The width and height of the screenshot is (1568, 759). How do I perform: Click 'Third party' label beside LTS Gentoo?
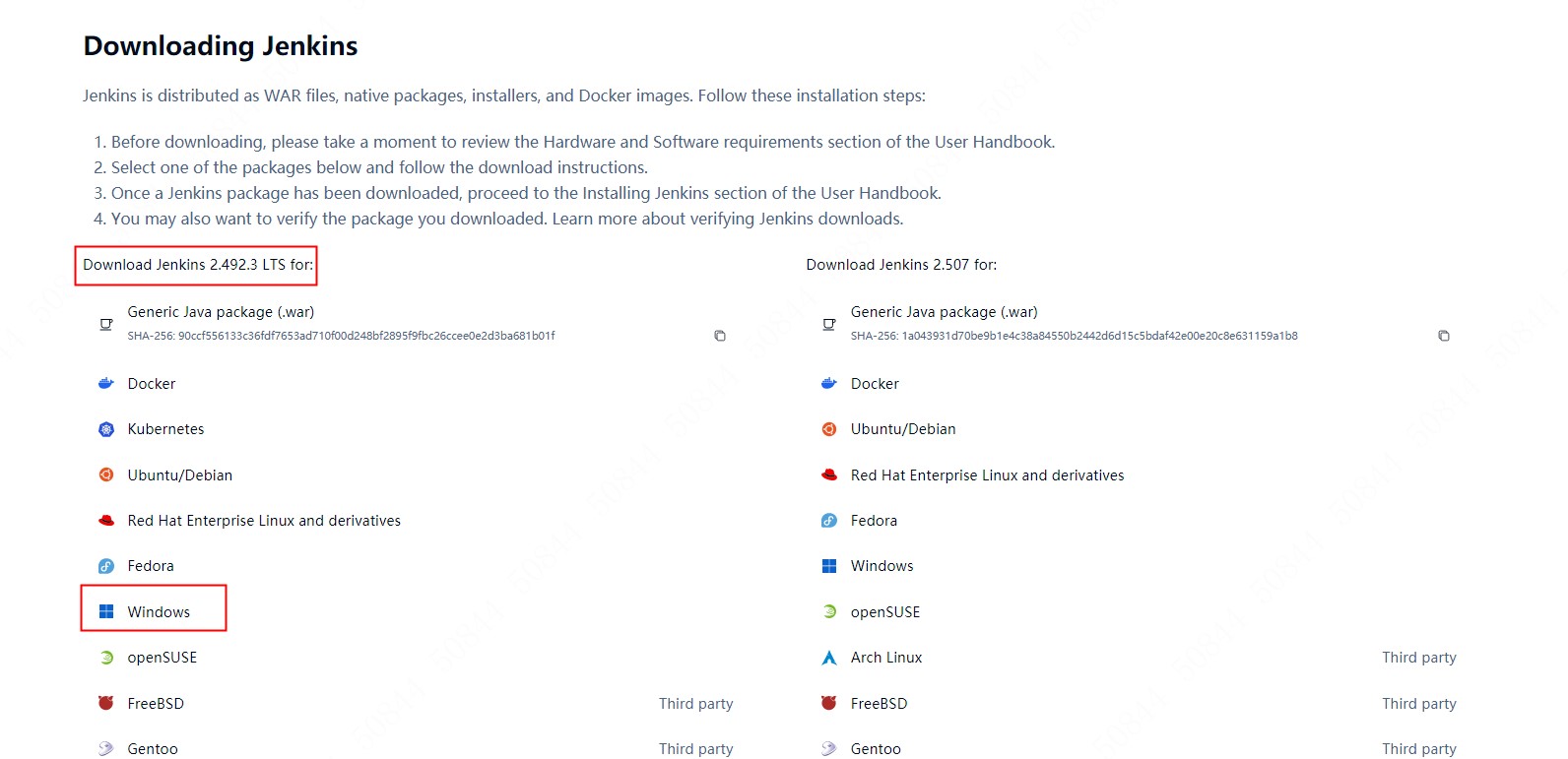tap(696, 749)
